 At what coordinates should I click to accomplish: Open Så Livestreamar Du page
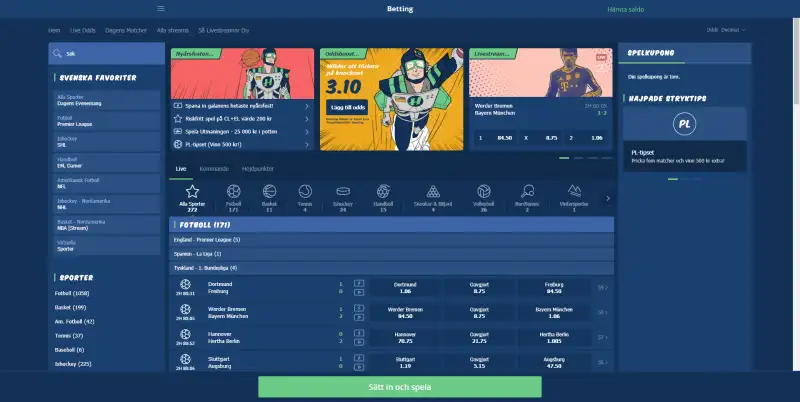(x=223, y=31)
